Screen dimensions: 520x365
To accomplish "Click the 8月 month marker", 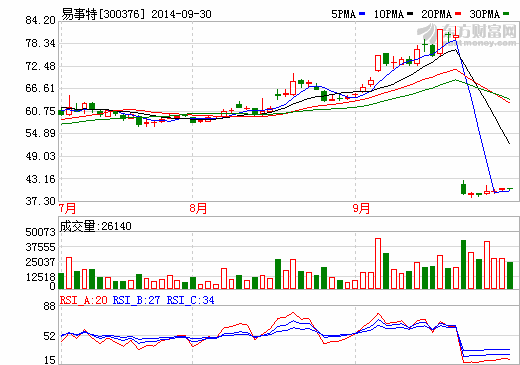I will tap(198, 209).
